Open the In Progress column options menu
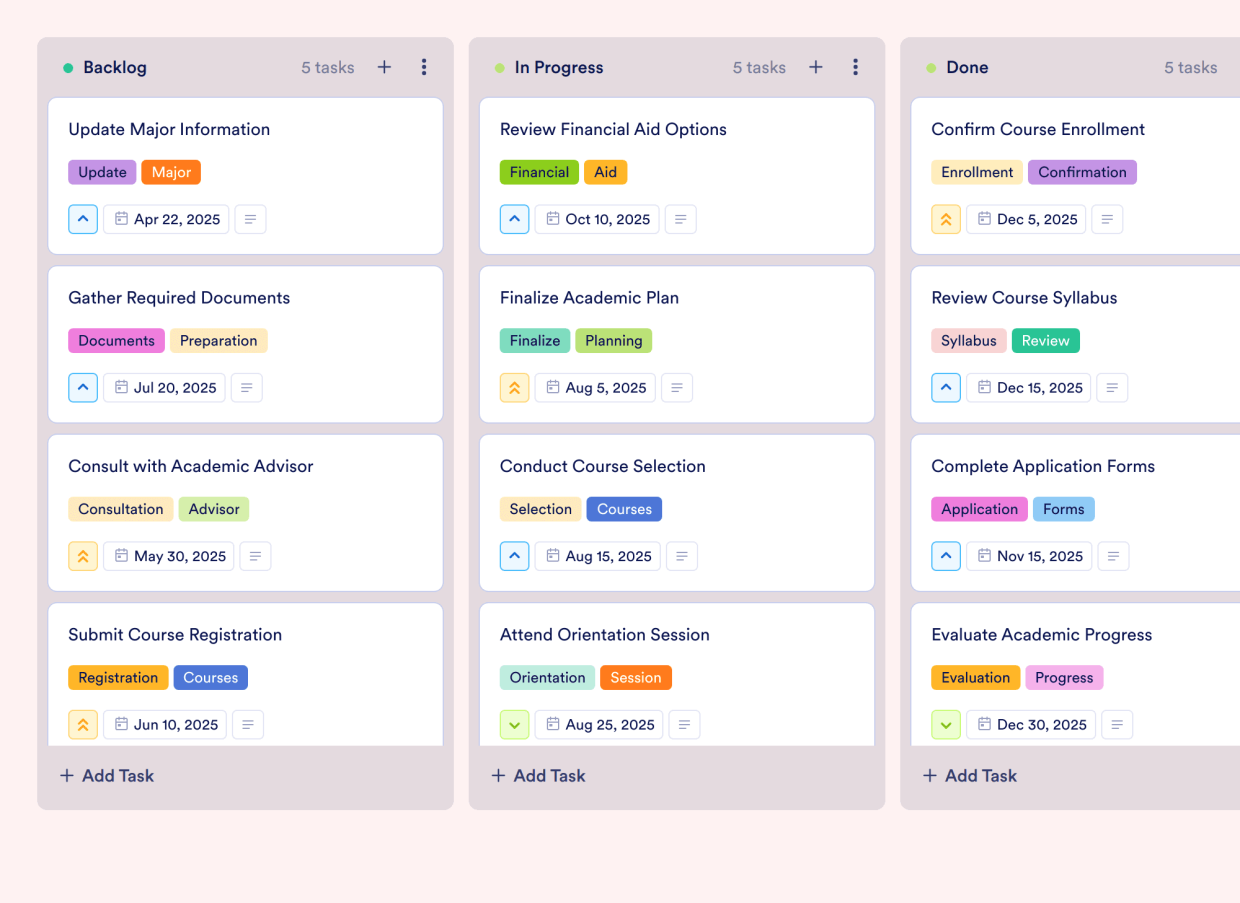The width and height of the screenshot is (1240, 903). click(x=856, y=67)
